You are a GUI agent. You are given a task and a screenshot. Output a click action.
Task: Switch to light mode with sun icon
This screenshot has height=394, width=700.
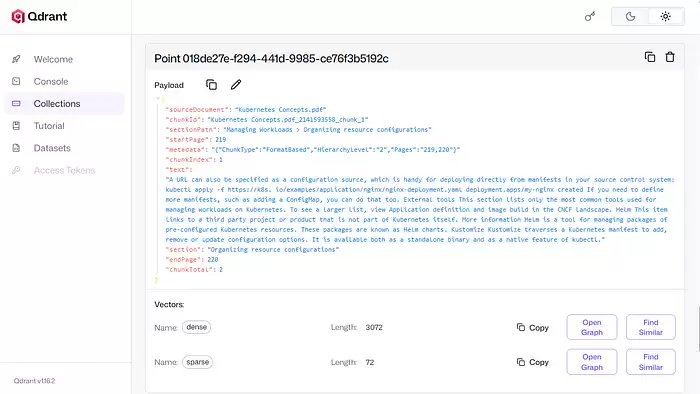point(666,17)
